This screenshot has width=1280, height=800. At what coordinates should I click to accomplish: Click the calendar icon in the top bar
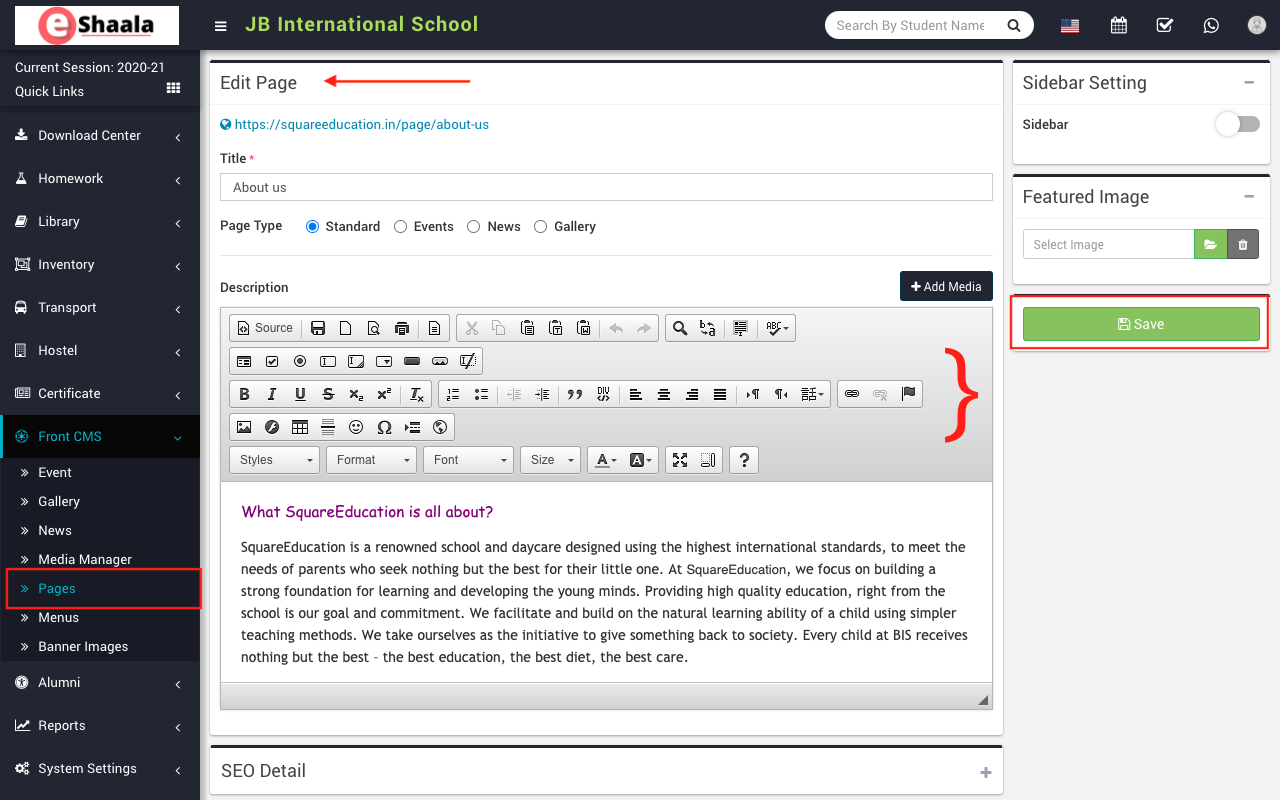(x=1119, y=26)
